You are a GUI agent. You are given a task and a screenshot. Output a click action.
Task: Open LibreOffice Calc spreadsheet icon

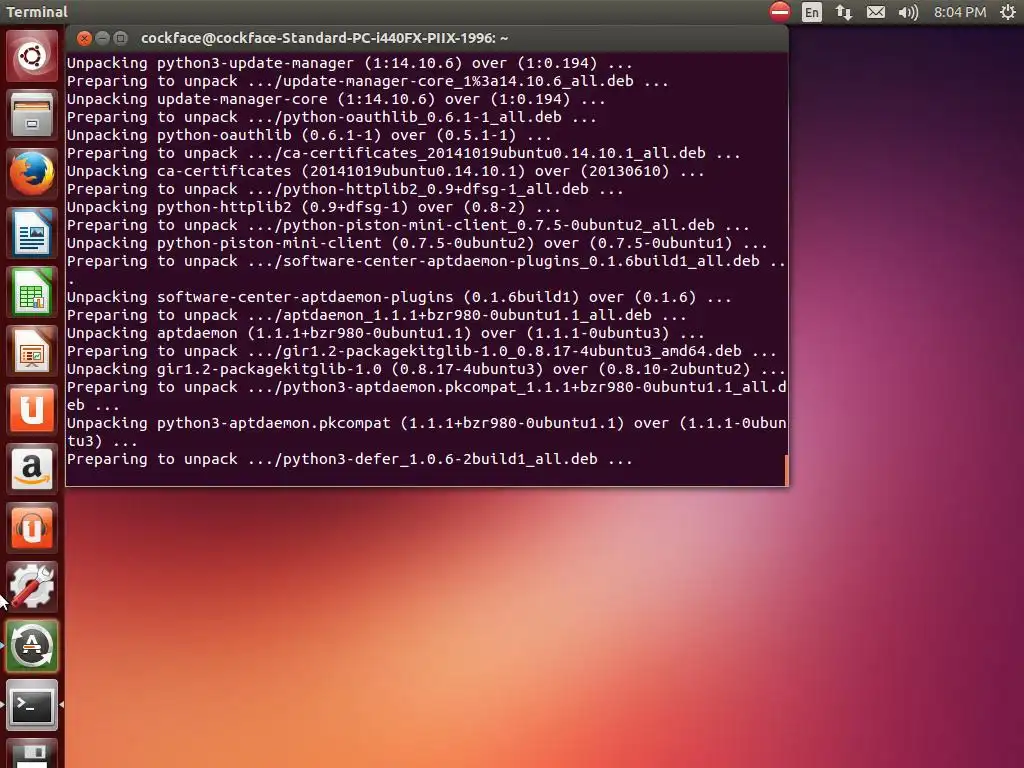pos(32,292)
